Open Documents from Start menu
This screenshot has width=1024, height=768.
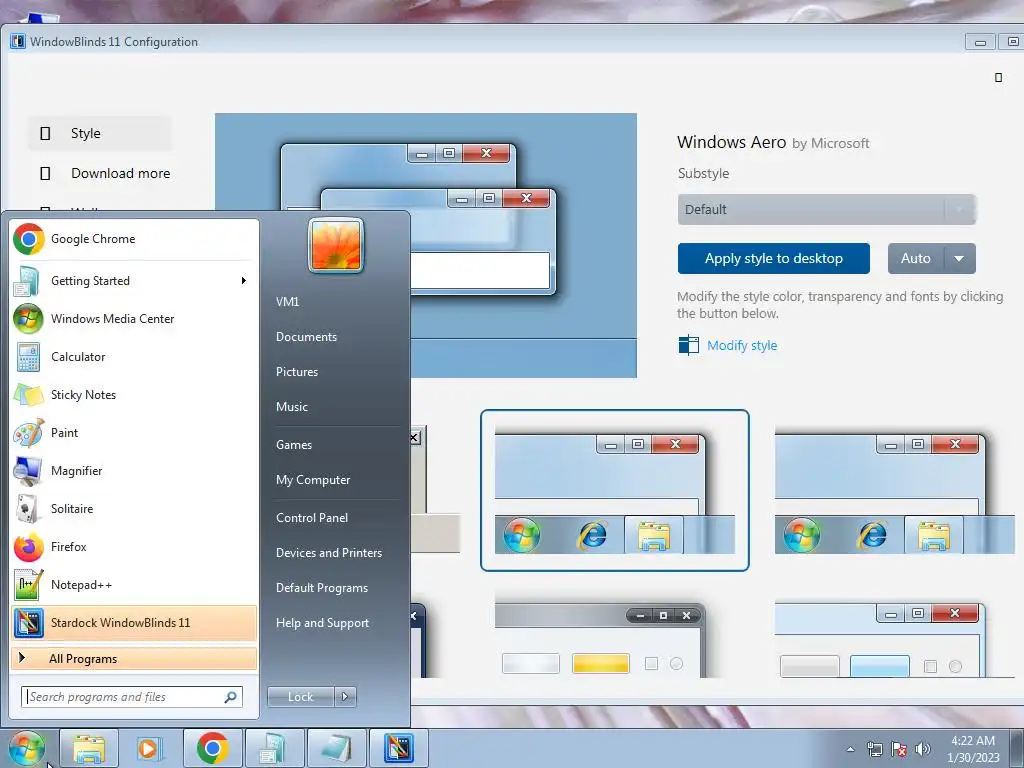pos(306,337)
